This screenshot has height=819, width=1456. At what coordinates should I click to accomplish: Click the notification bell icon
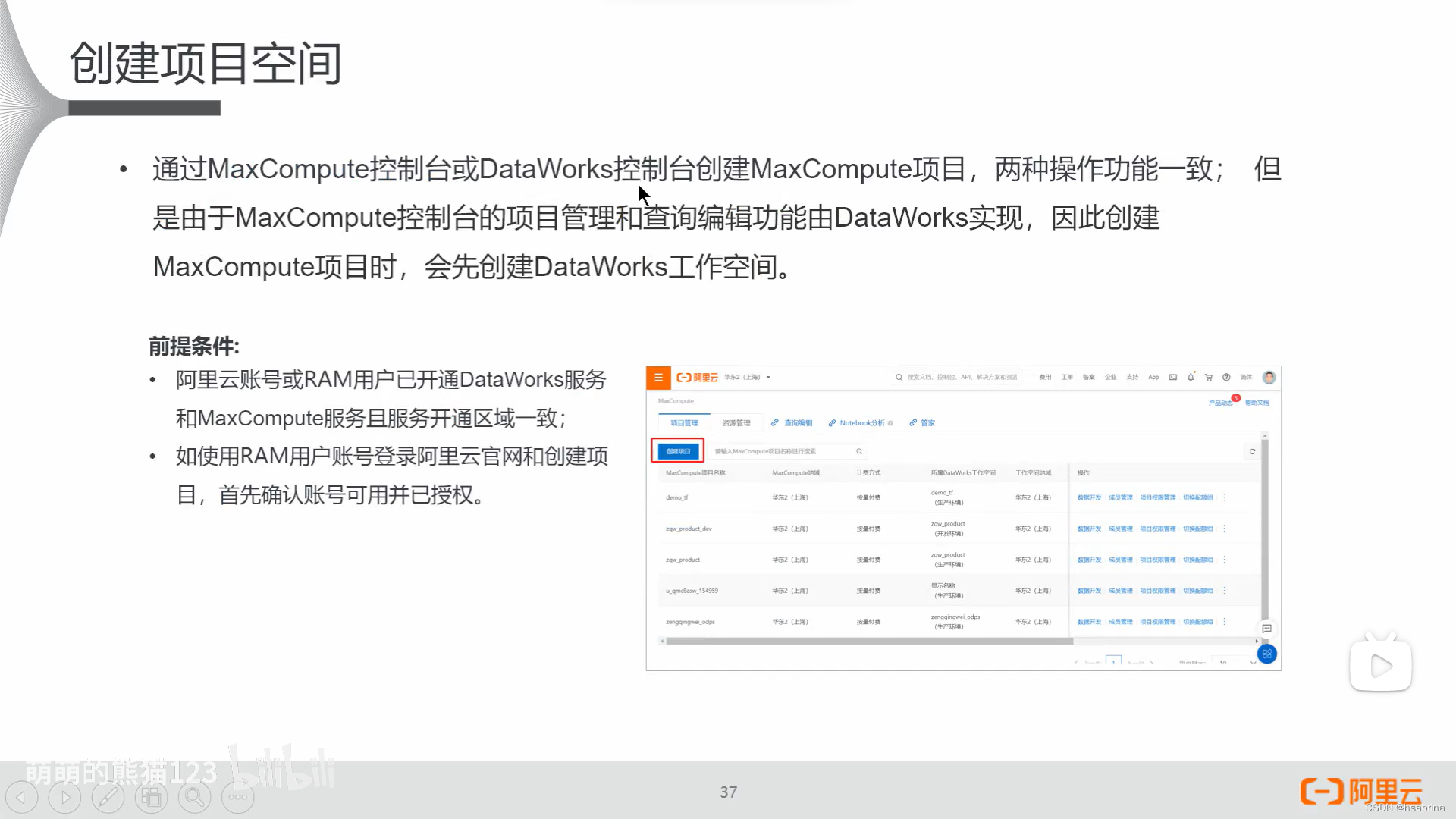1191,377
